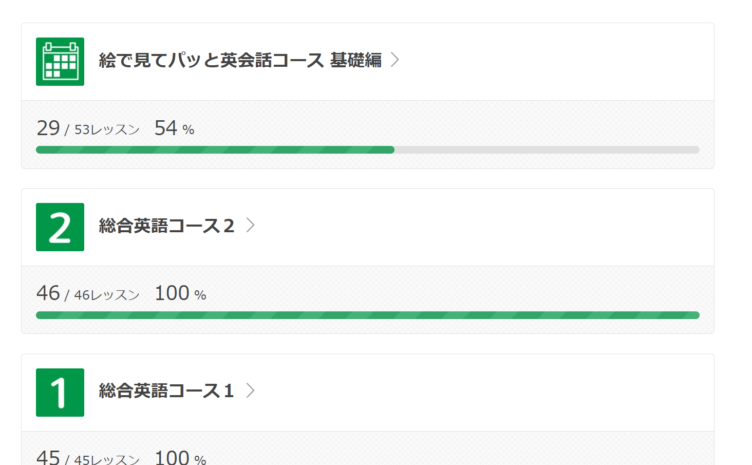Open the 総合英語コース1 title link
The width and height of the screenshot is (752, 465).
[x=166, y=391]
